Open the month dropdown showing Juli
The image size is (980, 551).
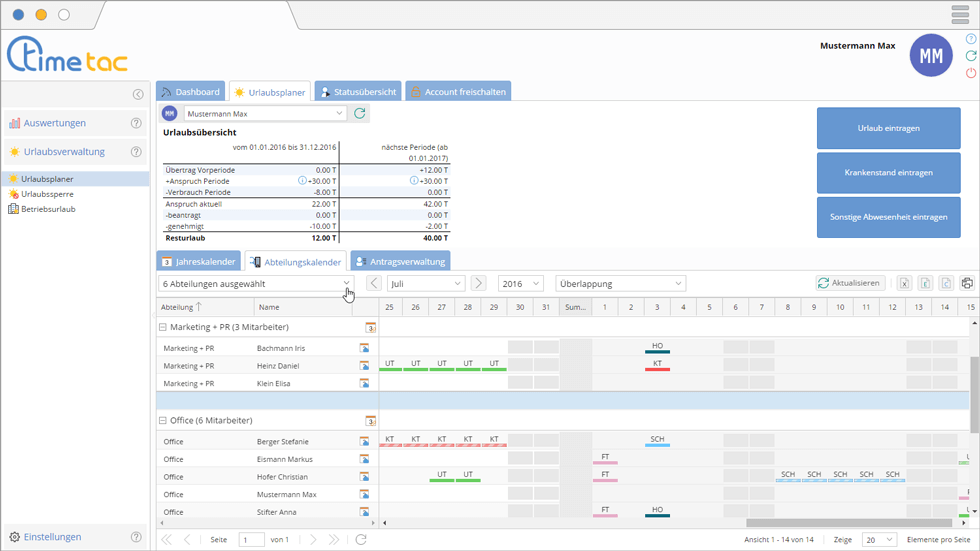tap(426, 283)
